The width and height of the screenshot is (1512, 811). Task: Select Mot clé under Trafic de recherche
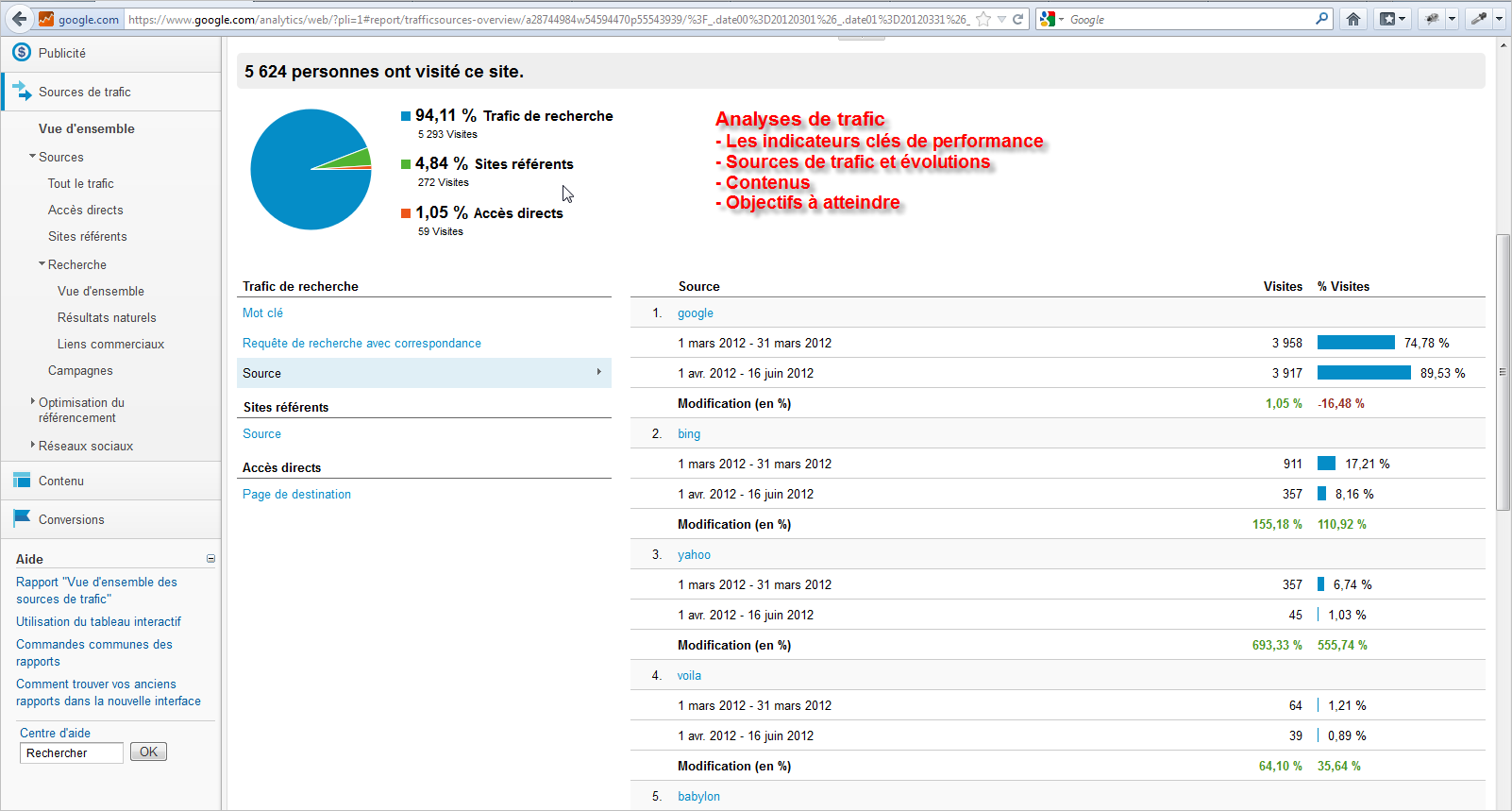point(262,313)
